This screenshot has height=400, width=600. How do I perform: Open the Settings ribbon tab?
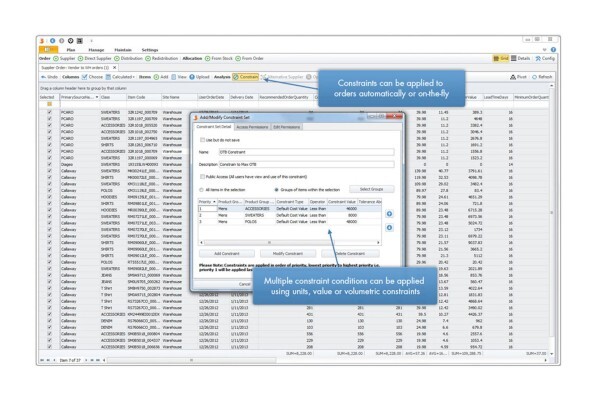[150, 50]
